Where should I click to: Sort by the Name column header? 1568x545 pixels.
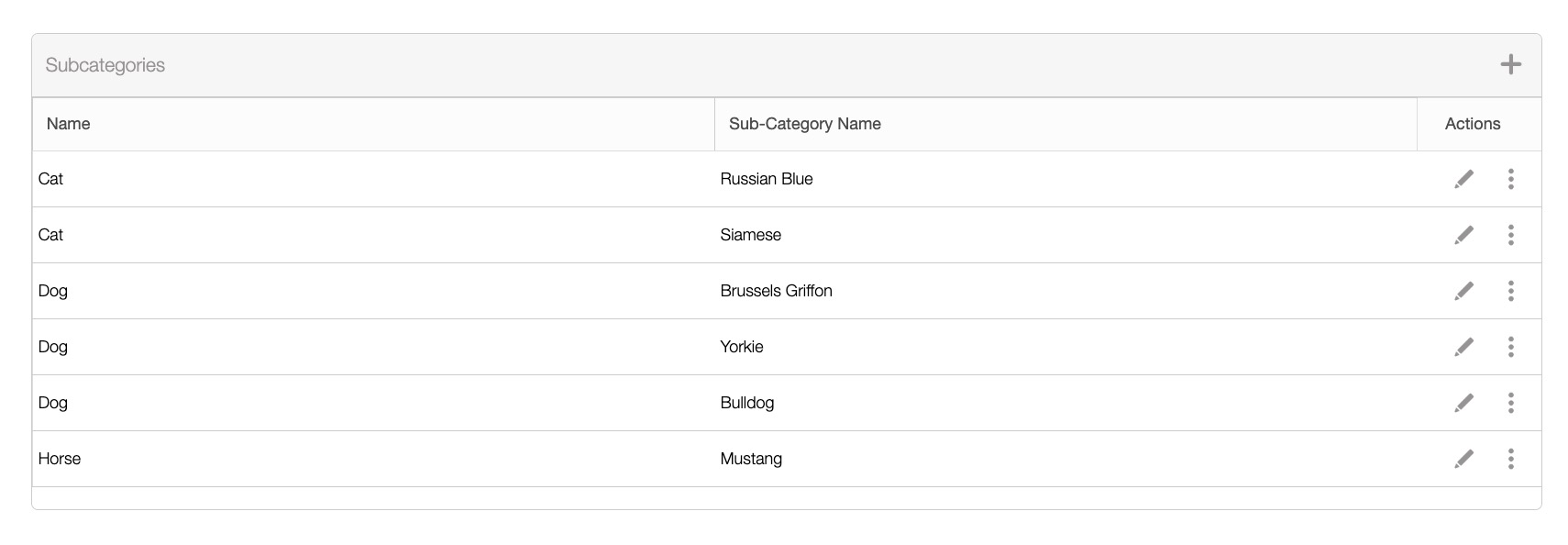click(x=69, y=124)
